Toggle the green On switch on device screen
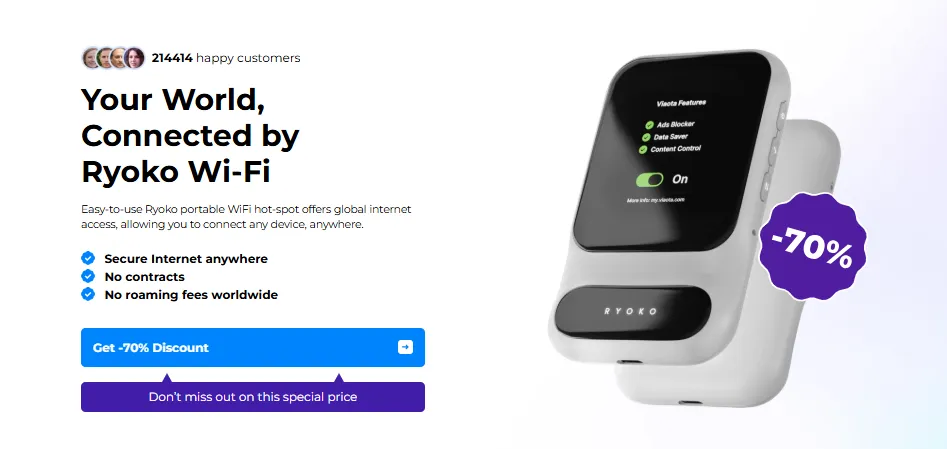947x449 pixels. pos(649,179)
